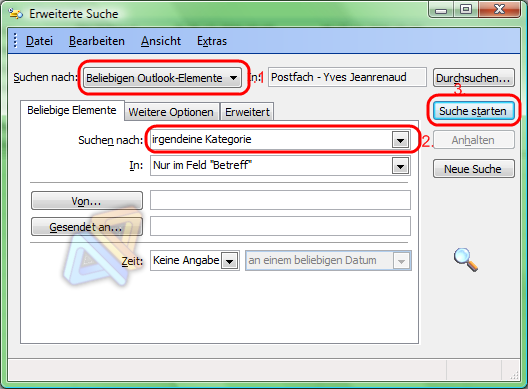The height and width of the screenshot is (389, 528).
Task: Click the Neue Suche button
Action: [x=473, y=169]
